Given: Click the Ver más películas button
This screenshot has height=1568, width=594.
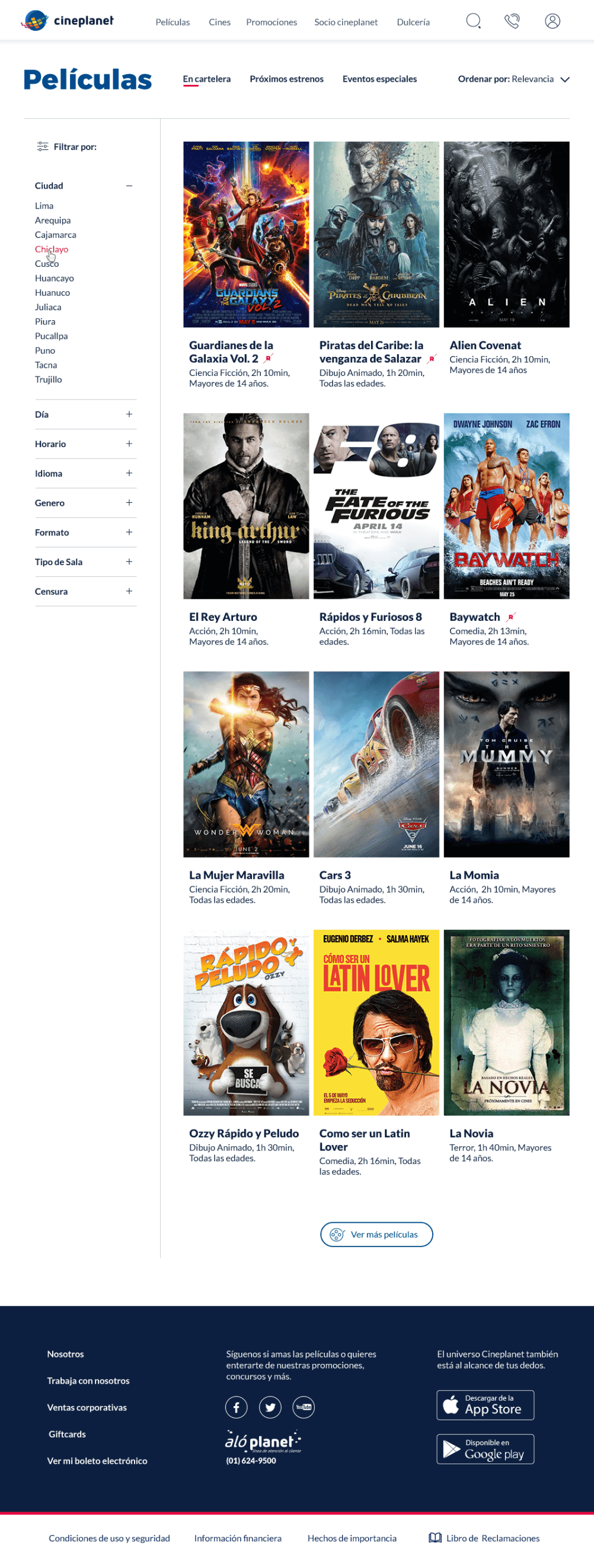Looking at the screenshot, I should [376, 1234].
